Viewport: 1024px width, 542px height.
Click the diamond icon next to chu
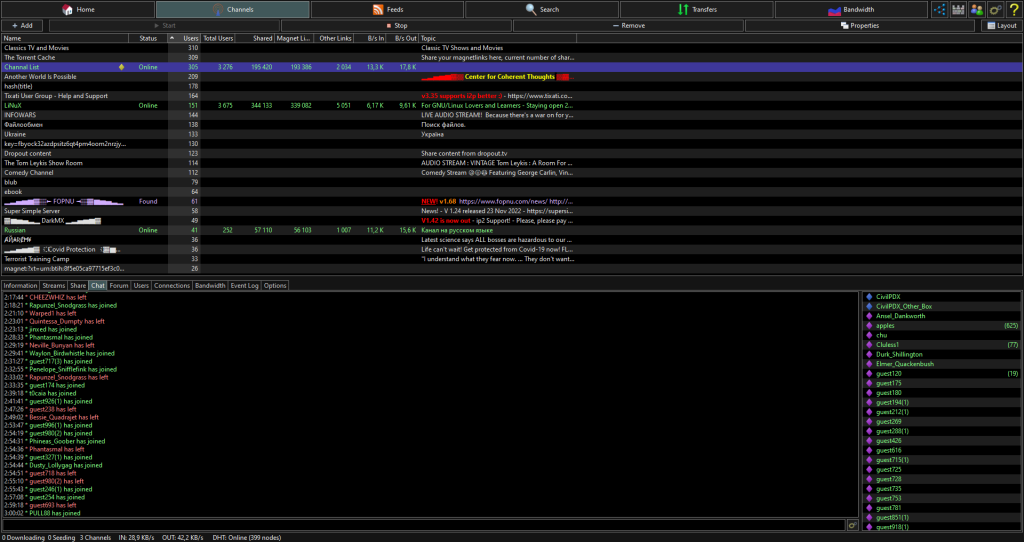(x=869, y=336)
